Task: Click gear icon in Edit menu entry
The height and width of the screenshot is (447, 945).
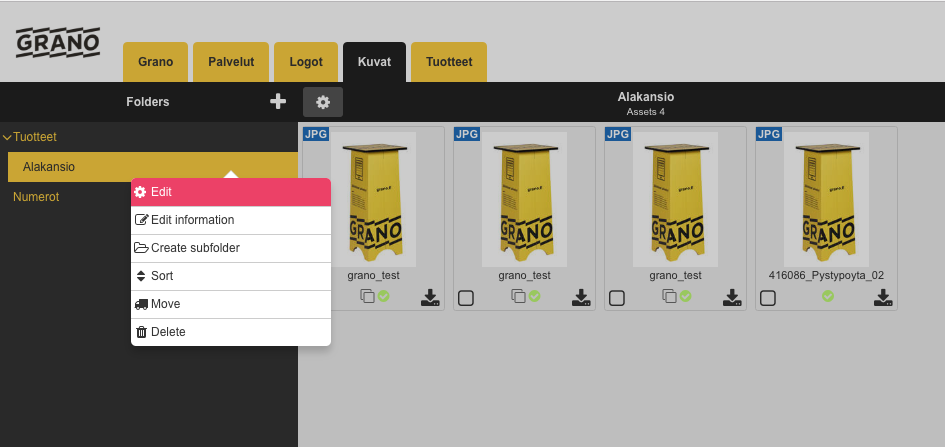Action: tap(140, 192)
